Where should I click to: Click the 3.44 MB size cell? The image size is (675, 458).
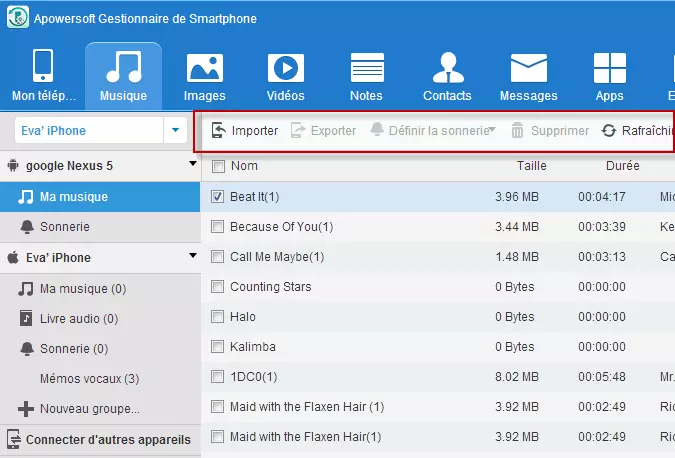[517, 227]
